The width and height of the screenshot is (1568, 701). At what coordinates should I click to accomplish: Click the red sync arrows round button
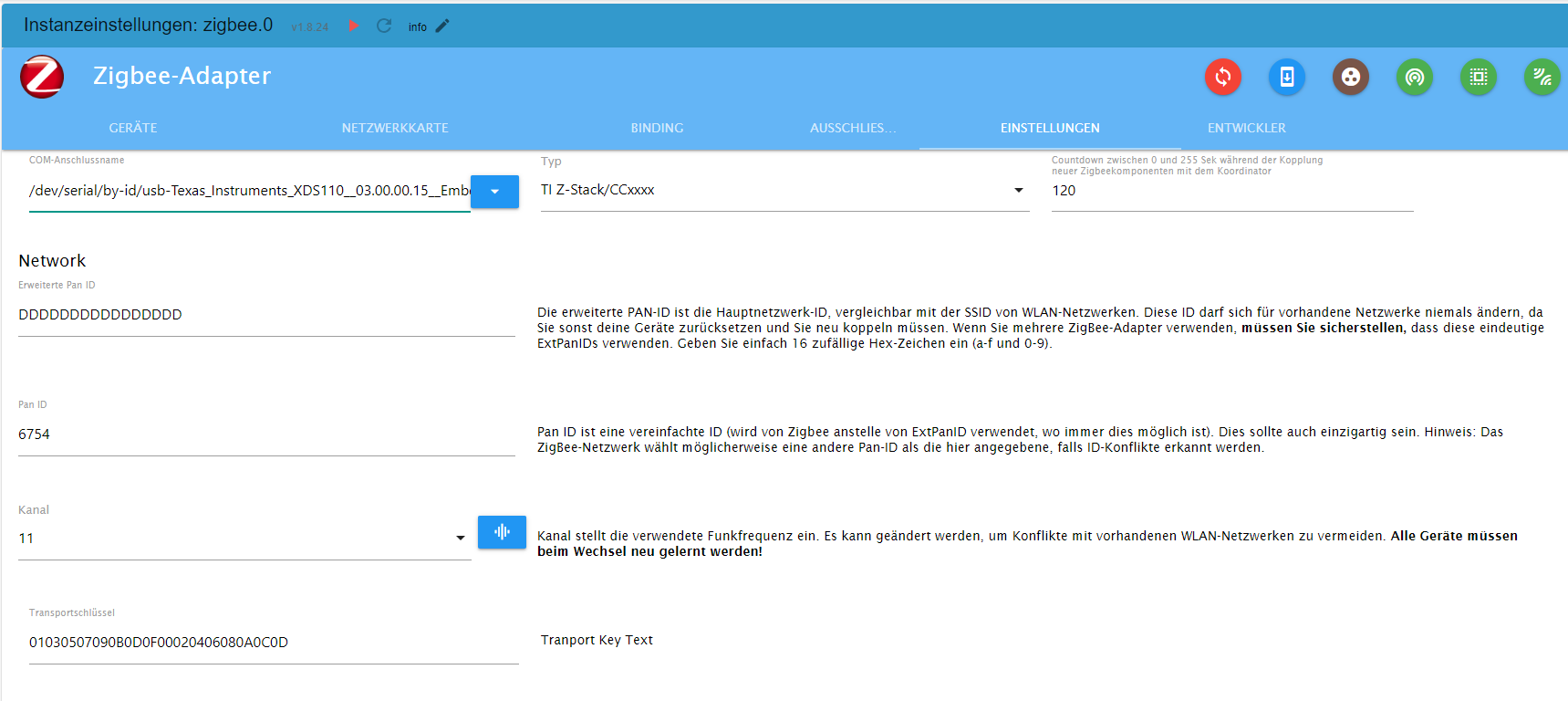[1223, 77]
